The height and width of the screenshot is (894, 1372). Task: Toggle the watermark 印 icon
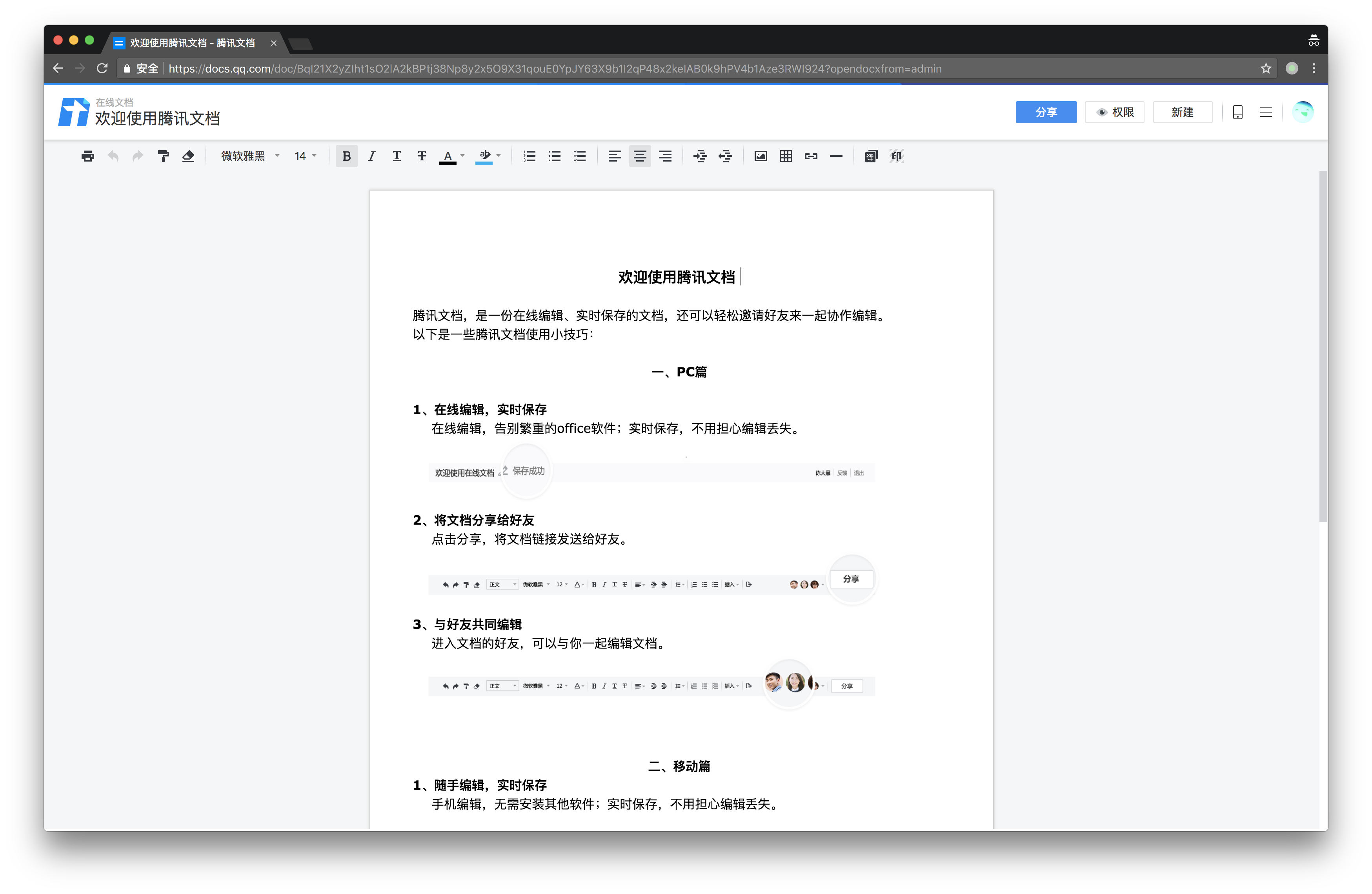tap(896, 156)
